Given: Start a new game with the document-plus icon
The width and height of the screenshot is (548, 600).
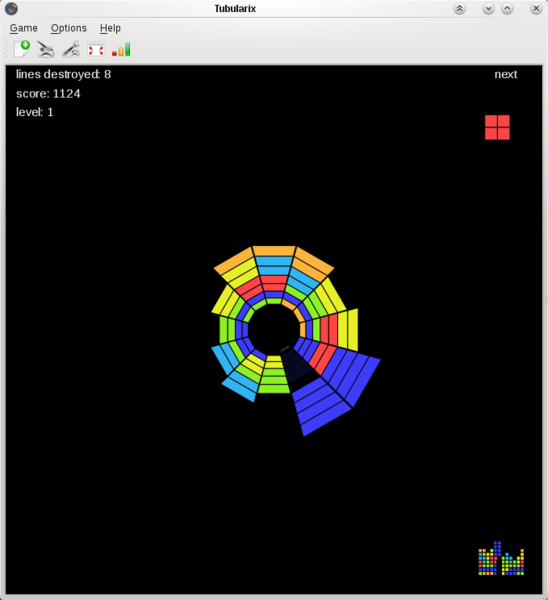Looking at the screenshot, I should pos(21,49).
